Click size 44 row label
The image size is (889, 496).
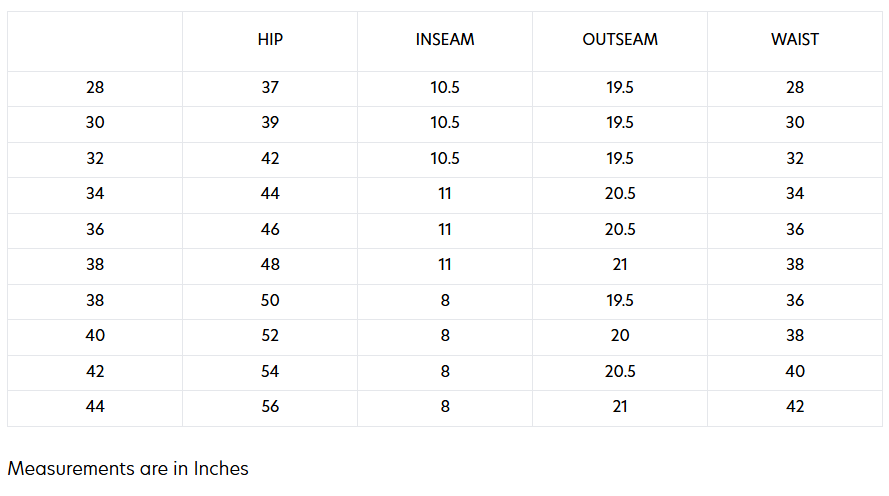point(95,407)
